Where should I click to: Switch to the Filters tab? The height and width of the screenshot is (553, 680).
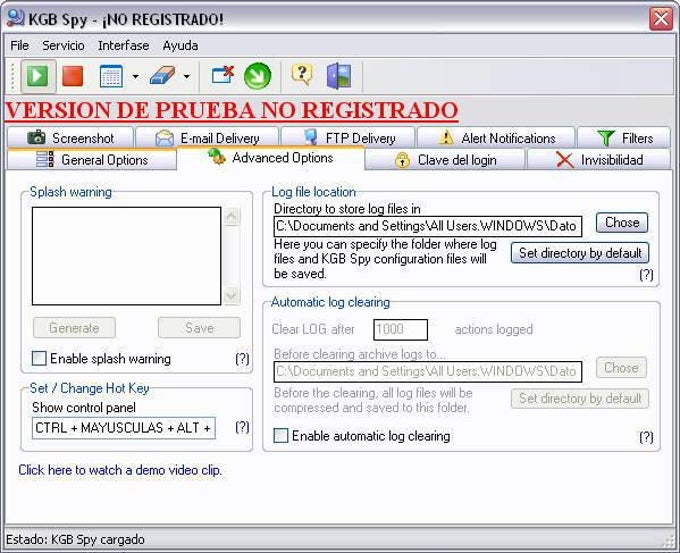(624, 138)
